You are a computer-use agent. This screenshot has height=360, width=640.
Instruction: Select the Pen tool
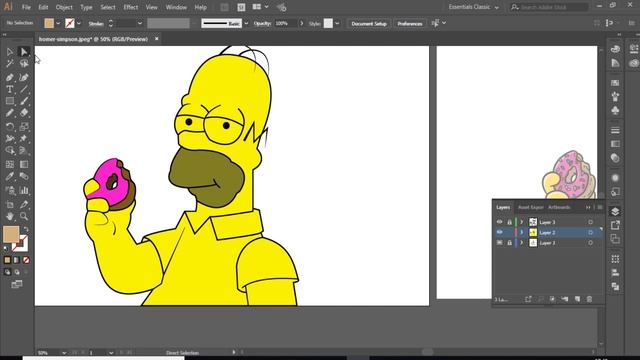tap(9, 77)
